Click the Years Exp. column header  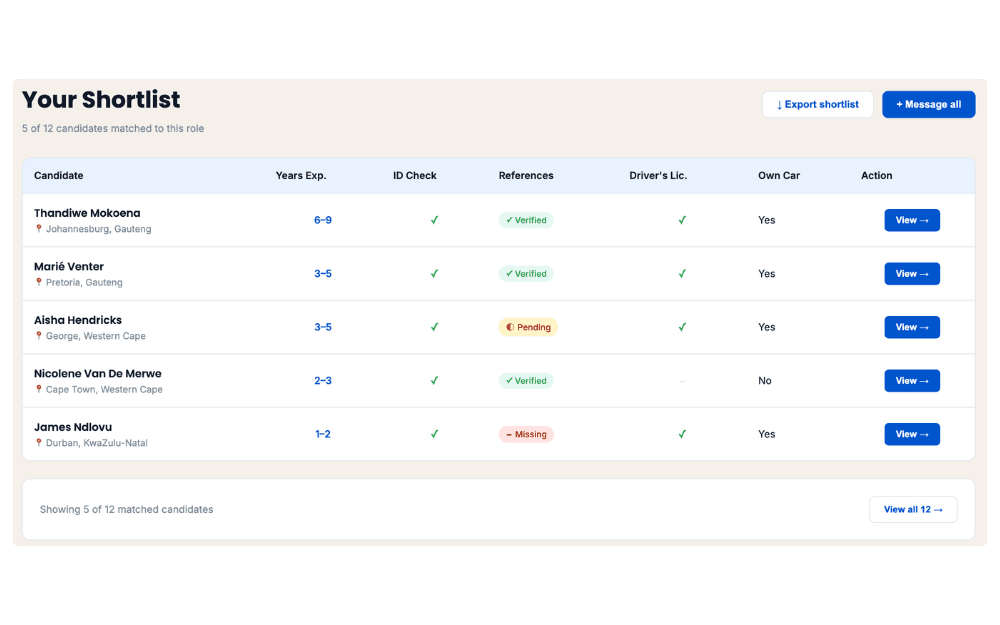coord(301,175)
